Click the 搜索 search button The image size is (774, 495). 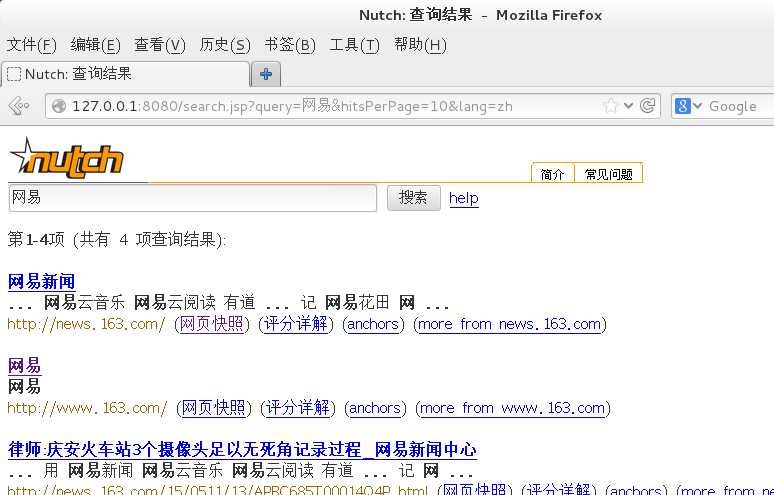point(414,198)
